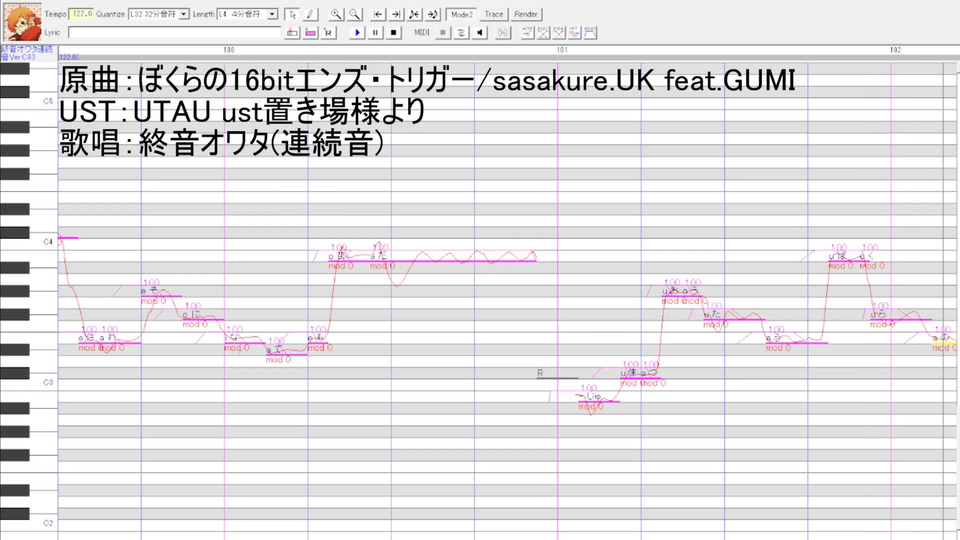The height and width of the screenshot is (540, 960).
Task: Click measure marker 100 on the ruler
Action: coord(229,50)
